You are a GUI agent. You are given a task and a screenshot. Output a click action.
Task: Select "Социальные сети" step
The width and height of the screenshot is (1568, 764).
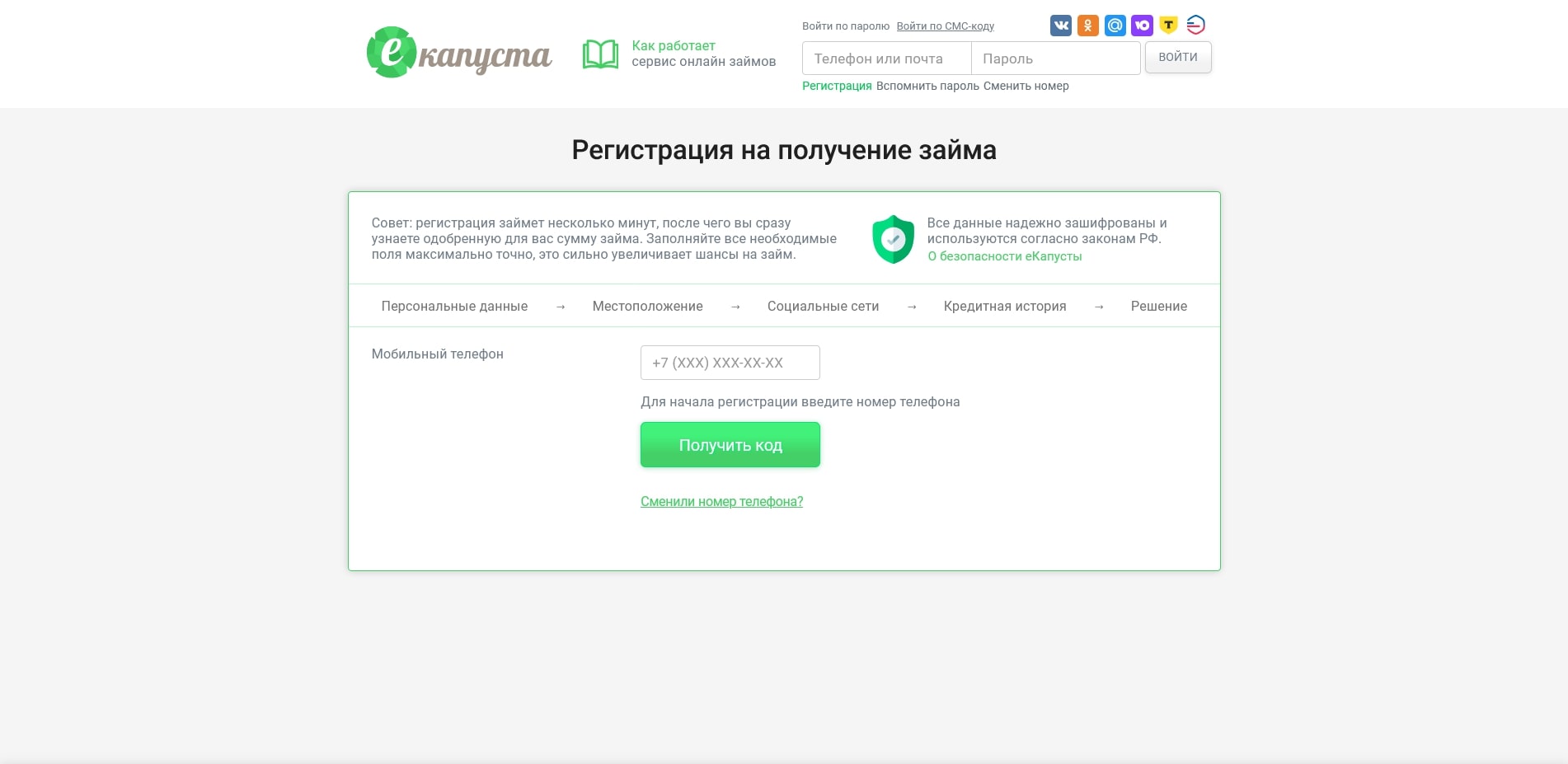[823, 306]
